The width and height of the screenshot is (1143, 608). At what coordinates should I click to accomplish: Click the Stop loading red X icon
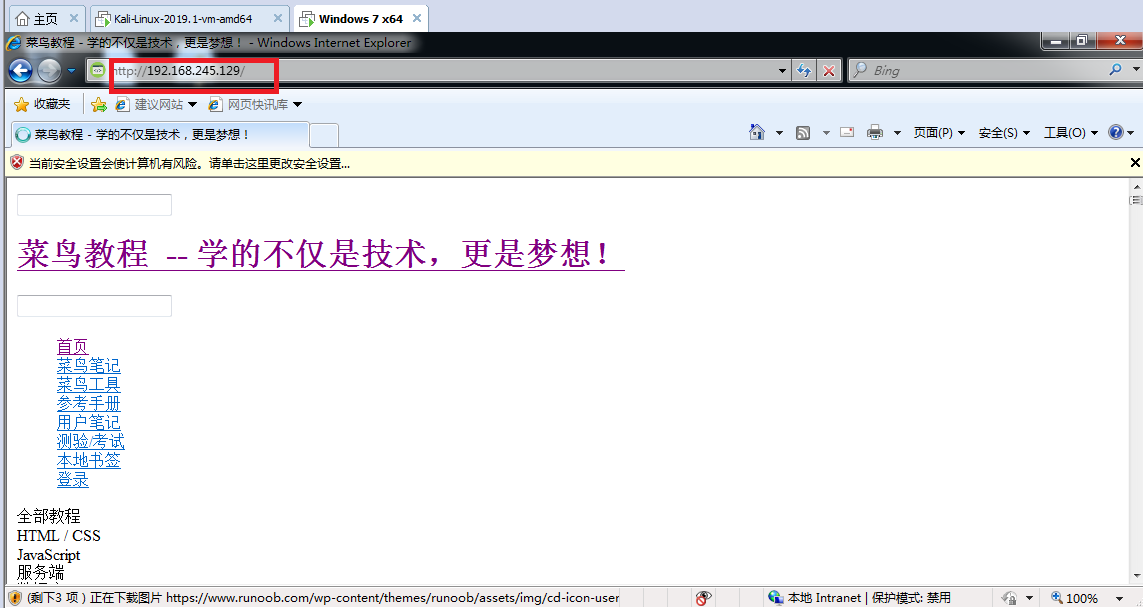(x=829, y=71)
